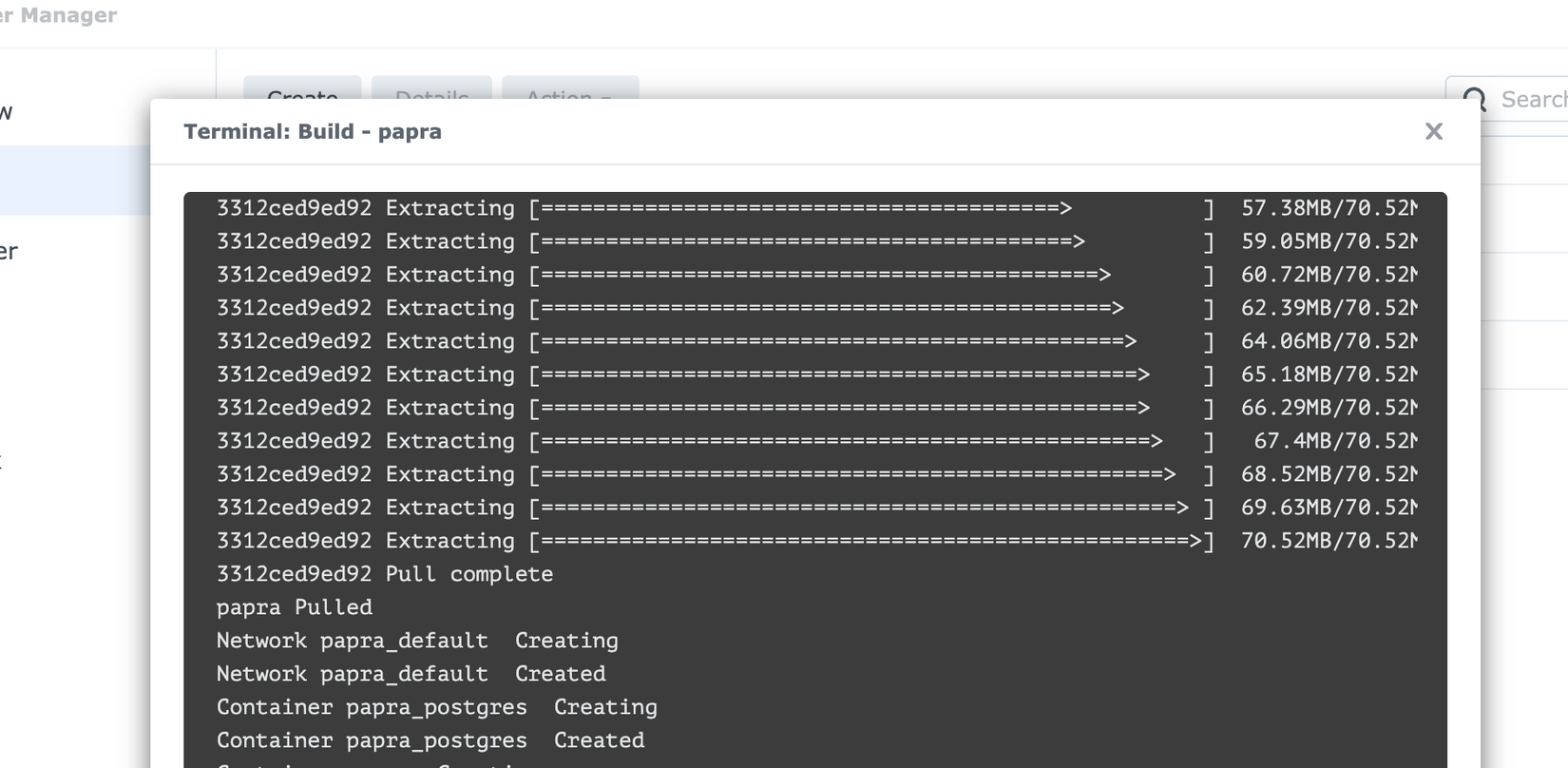Select the highlighted sidebar item
1568x768 pixels.
pos(74,181)
